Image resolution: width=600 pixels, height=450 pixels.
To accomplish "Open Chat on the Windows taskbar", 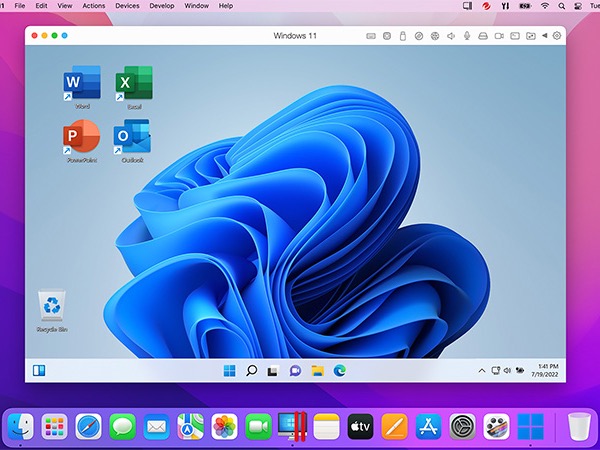I will tap(295, 370).
